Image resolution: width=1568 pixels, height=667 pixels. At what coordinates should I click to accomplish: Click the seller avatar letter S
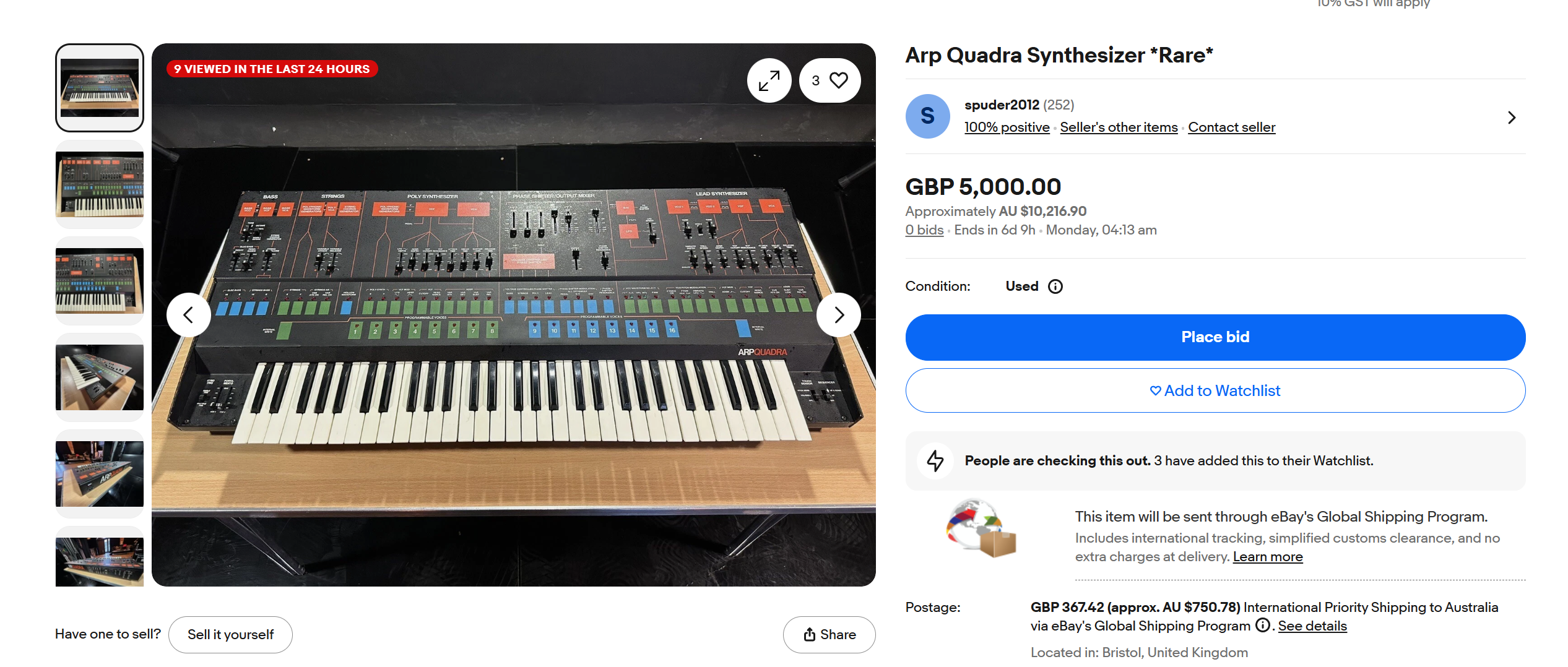point(927,116)
